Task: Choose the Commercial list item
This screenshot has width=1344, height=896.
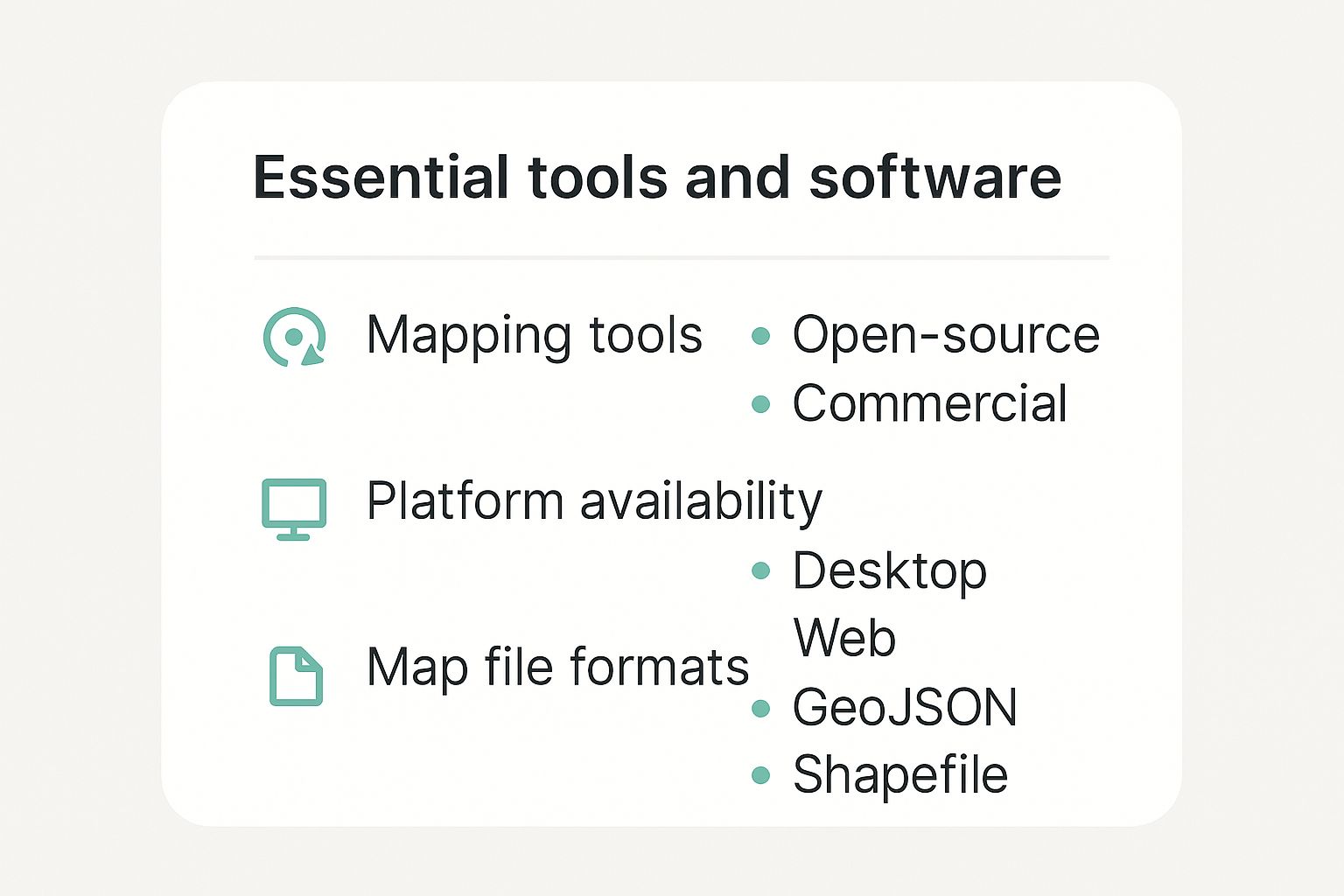Action: click(929, 403)
